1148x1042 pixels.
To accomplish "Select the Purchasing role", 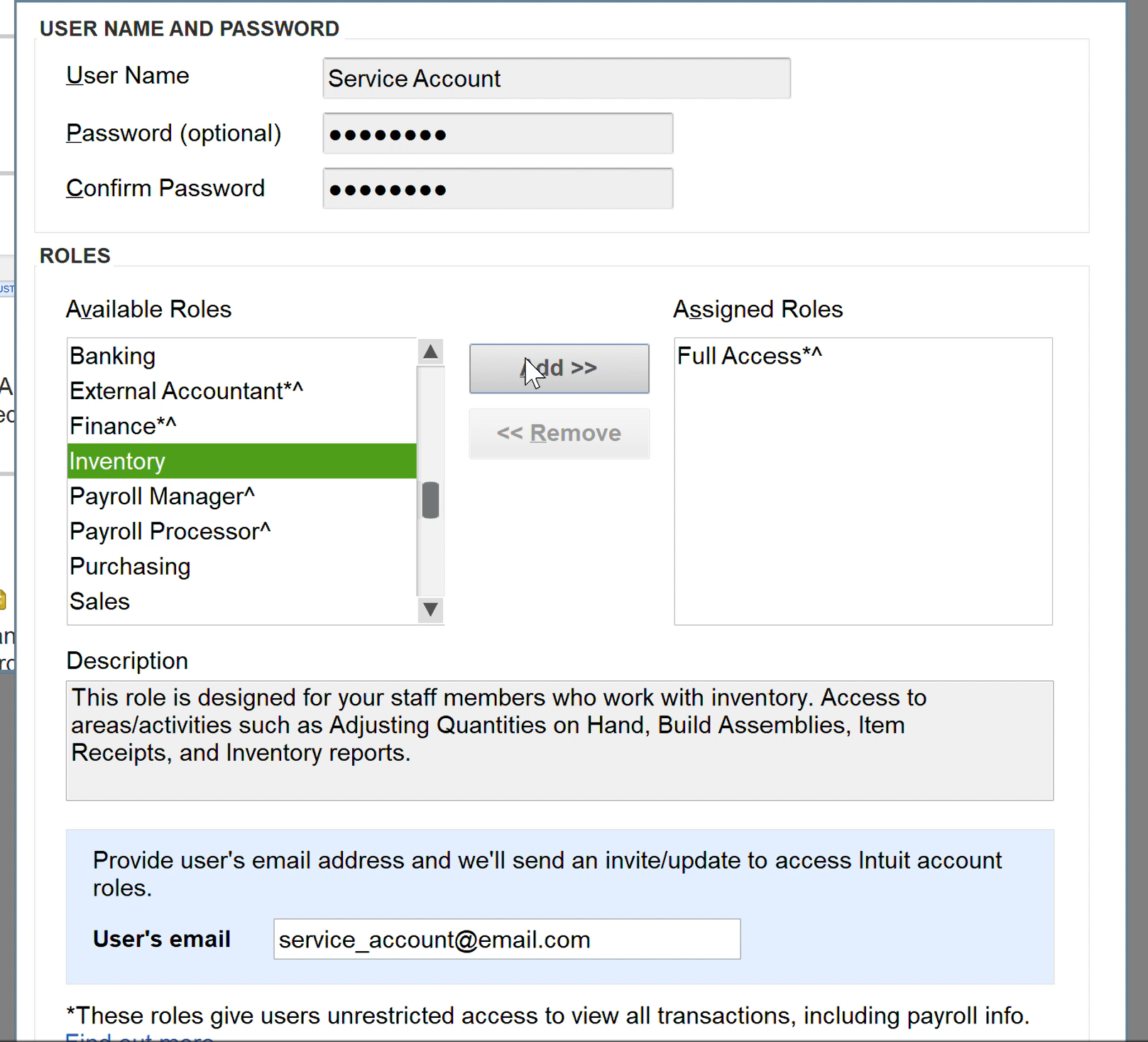I will [129, 566].
